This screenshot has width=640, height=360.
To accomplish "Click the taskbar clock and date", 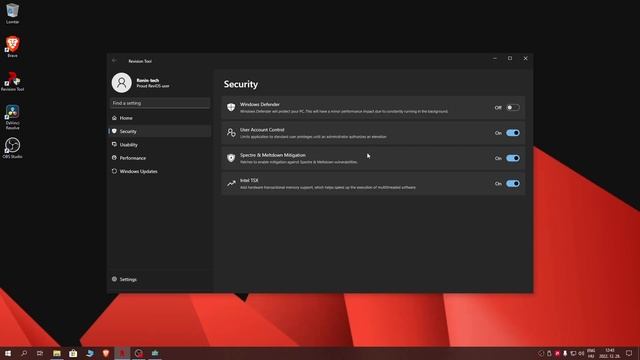I will pyautogui.click(x=610, y=353).
